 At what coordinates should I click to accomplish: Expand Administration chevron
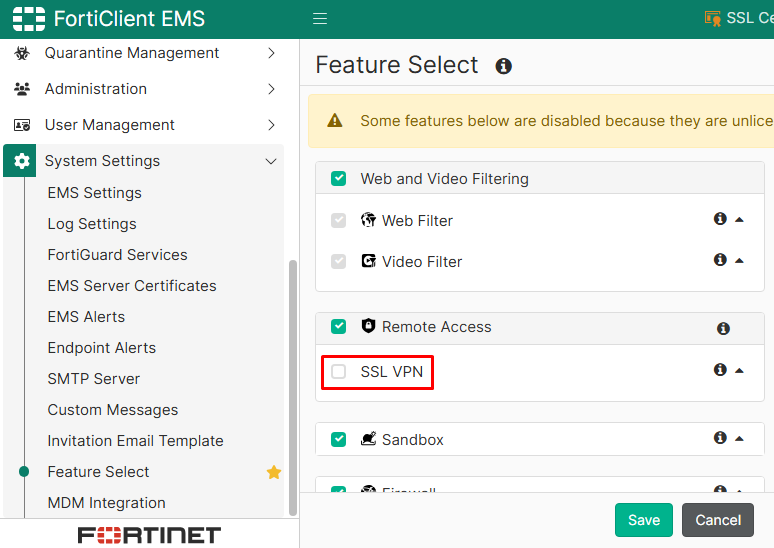271,89
